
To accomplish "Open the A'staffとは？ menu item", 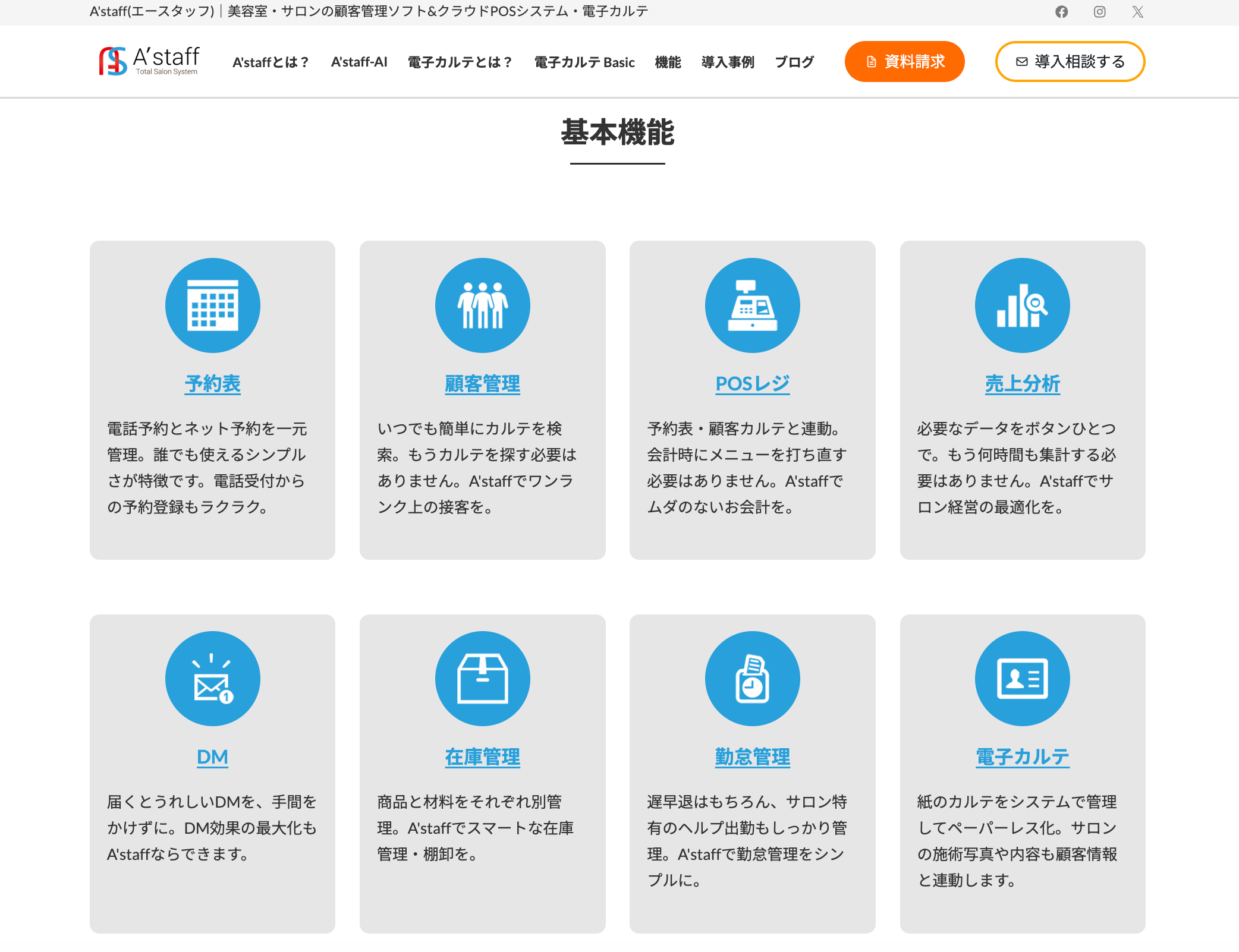I will click(x=271, y=62).
